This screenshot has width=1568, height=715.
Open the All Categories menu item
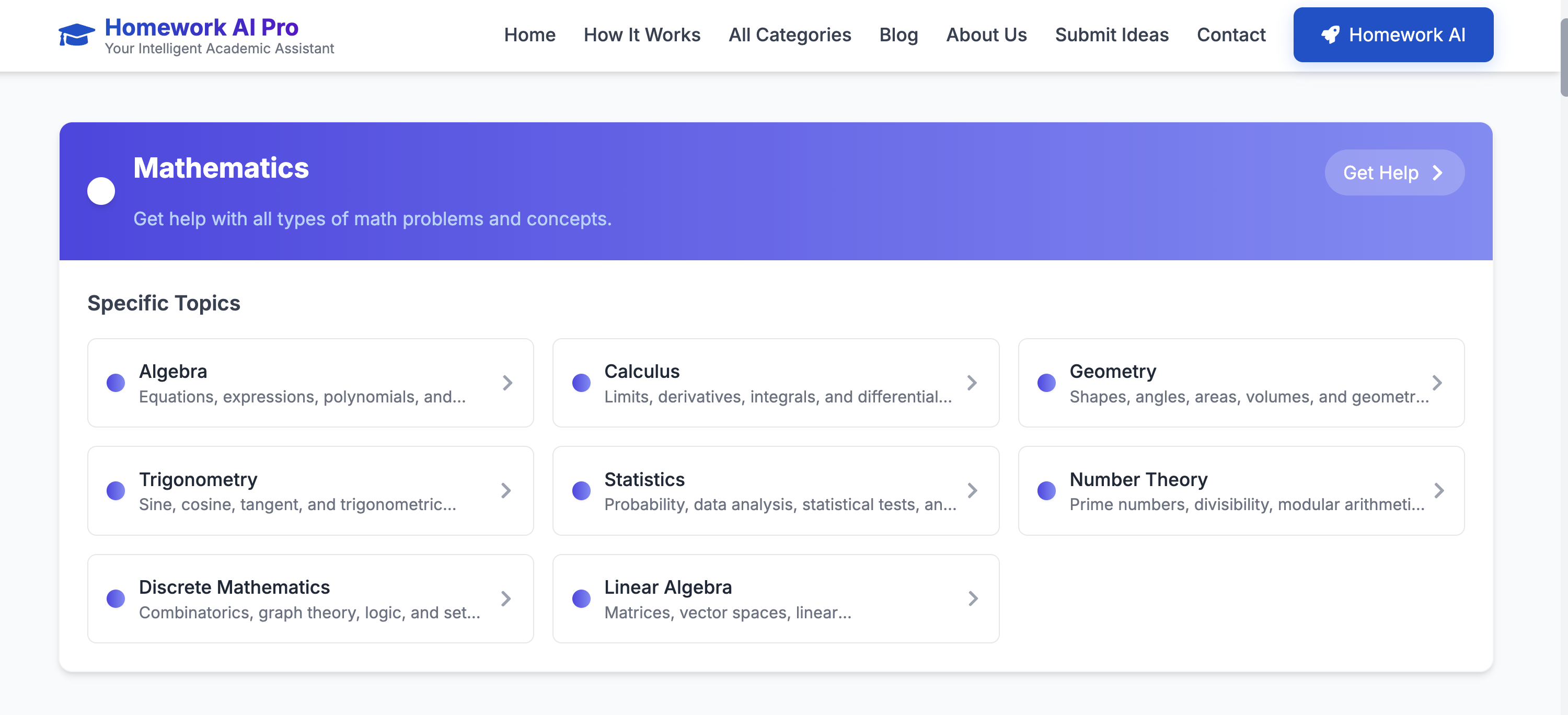click(789, 34)
